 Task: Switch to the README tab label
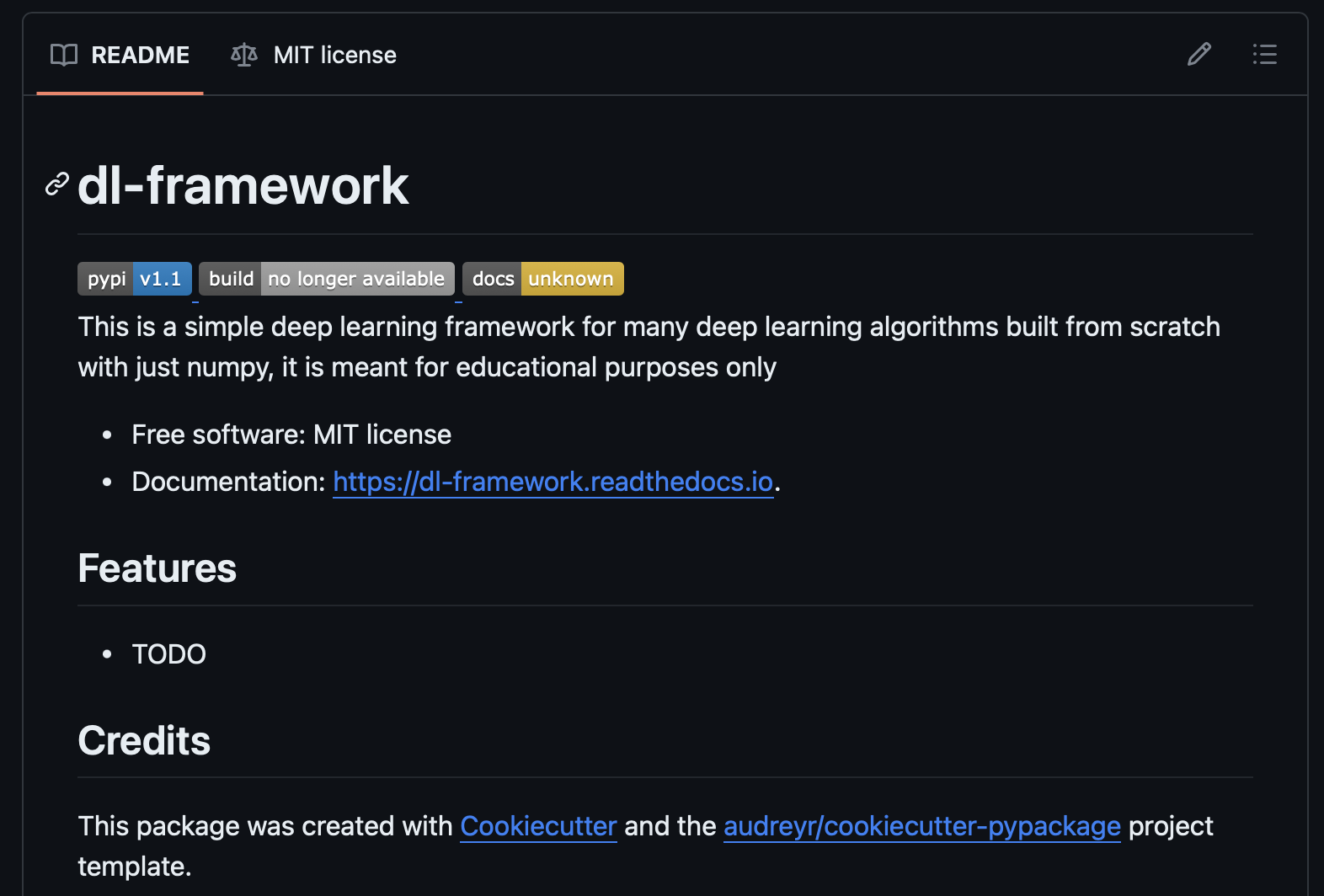(140, 56)
